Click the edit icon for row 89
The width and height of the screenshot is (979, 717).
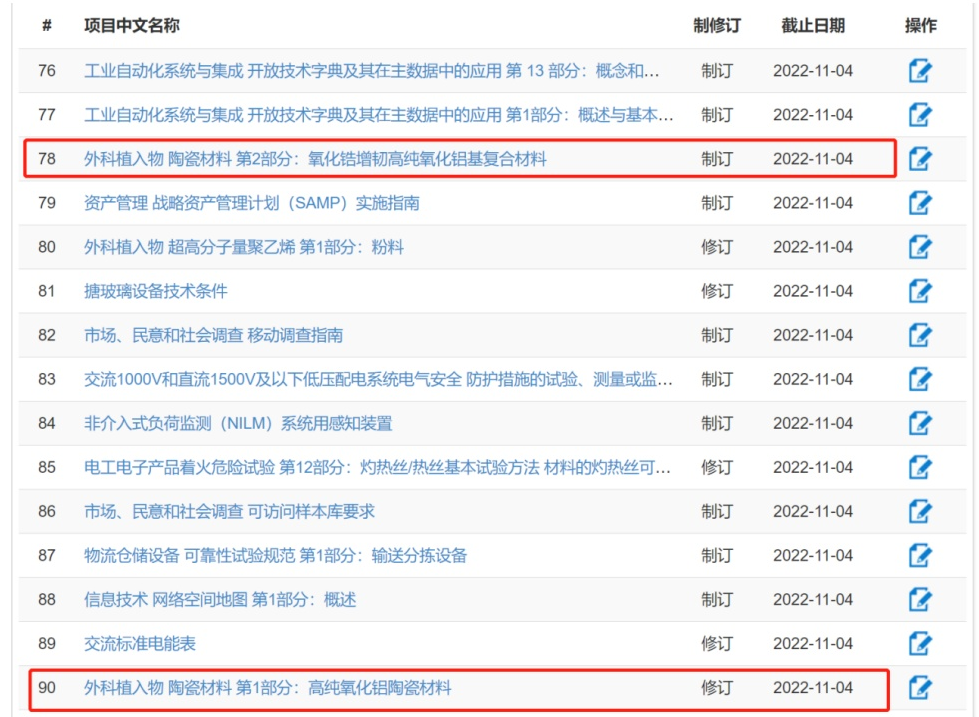(x=919, y=644)
